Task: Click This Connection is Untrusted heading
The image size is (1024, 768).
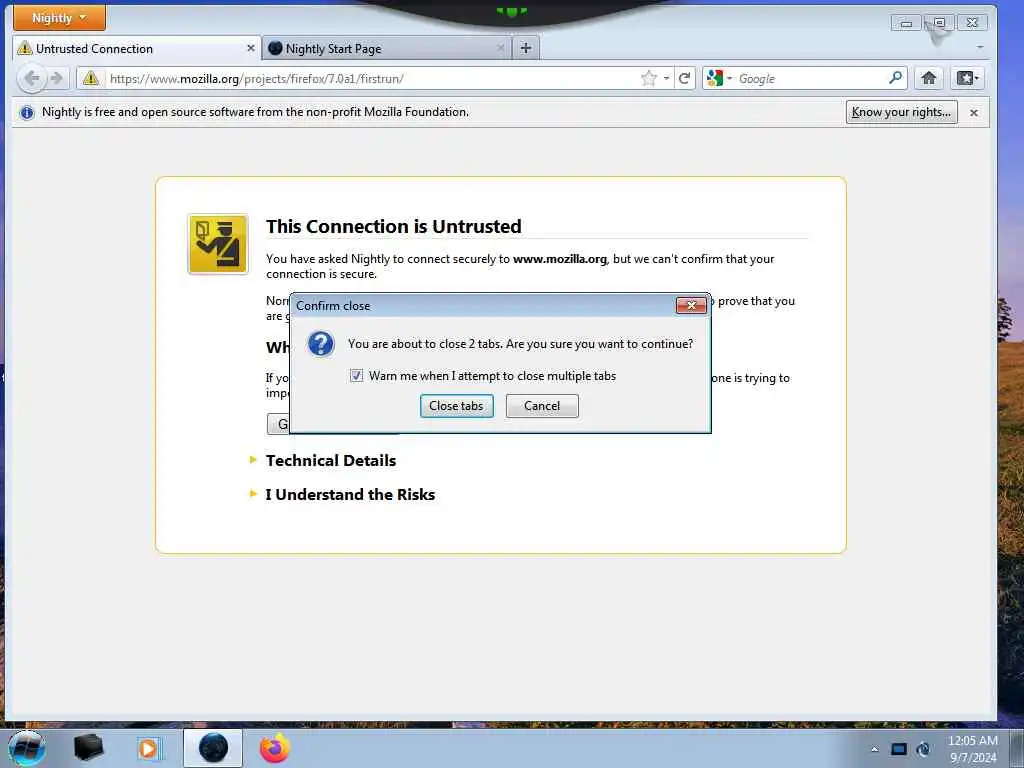Action: [394, 227]
